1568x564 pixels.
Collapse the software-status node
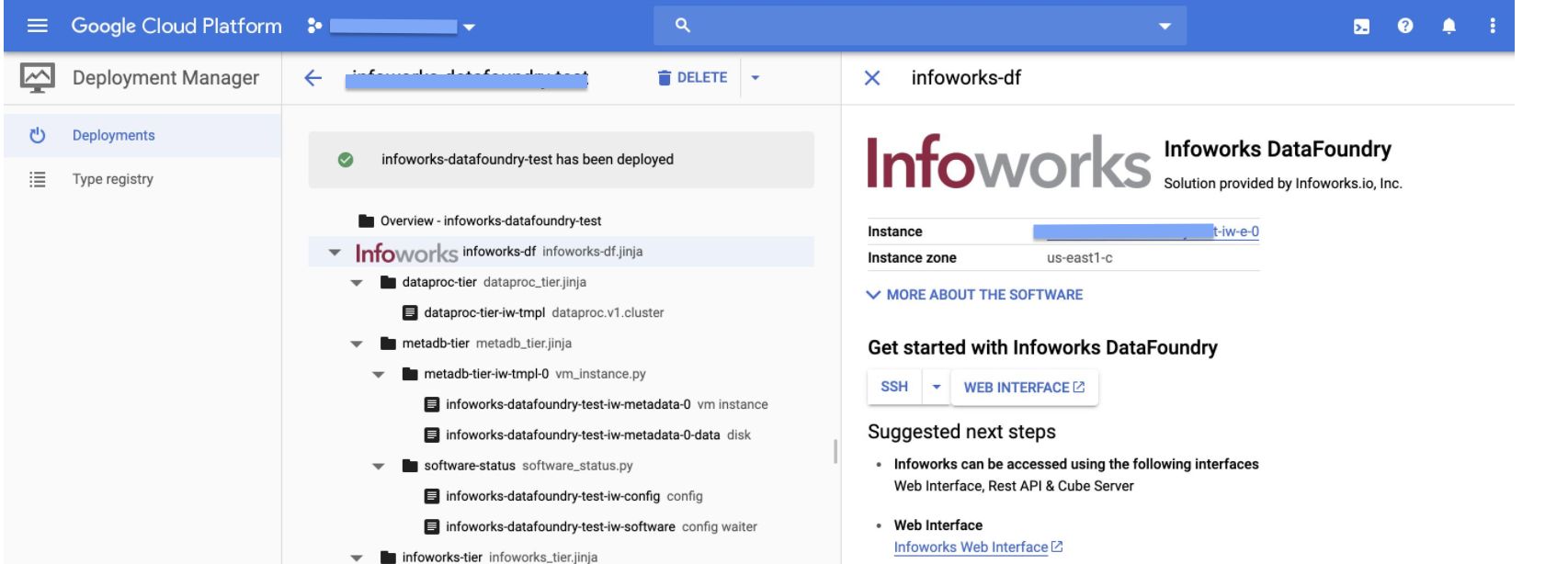(x=379, y=467)
